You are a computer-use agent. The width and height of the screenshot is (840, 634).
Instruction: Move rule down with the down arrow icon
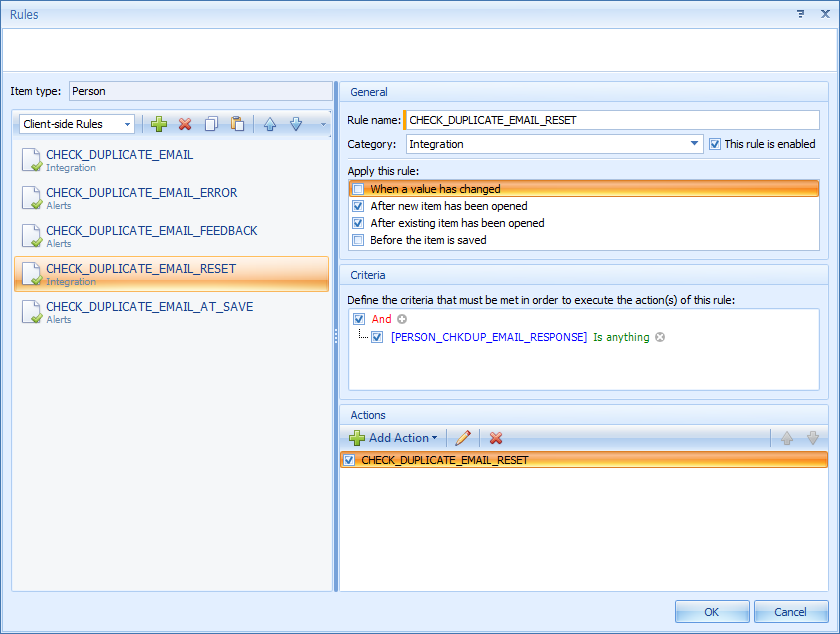[296, 124]
